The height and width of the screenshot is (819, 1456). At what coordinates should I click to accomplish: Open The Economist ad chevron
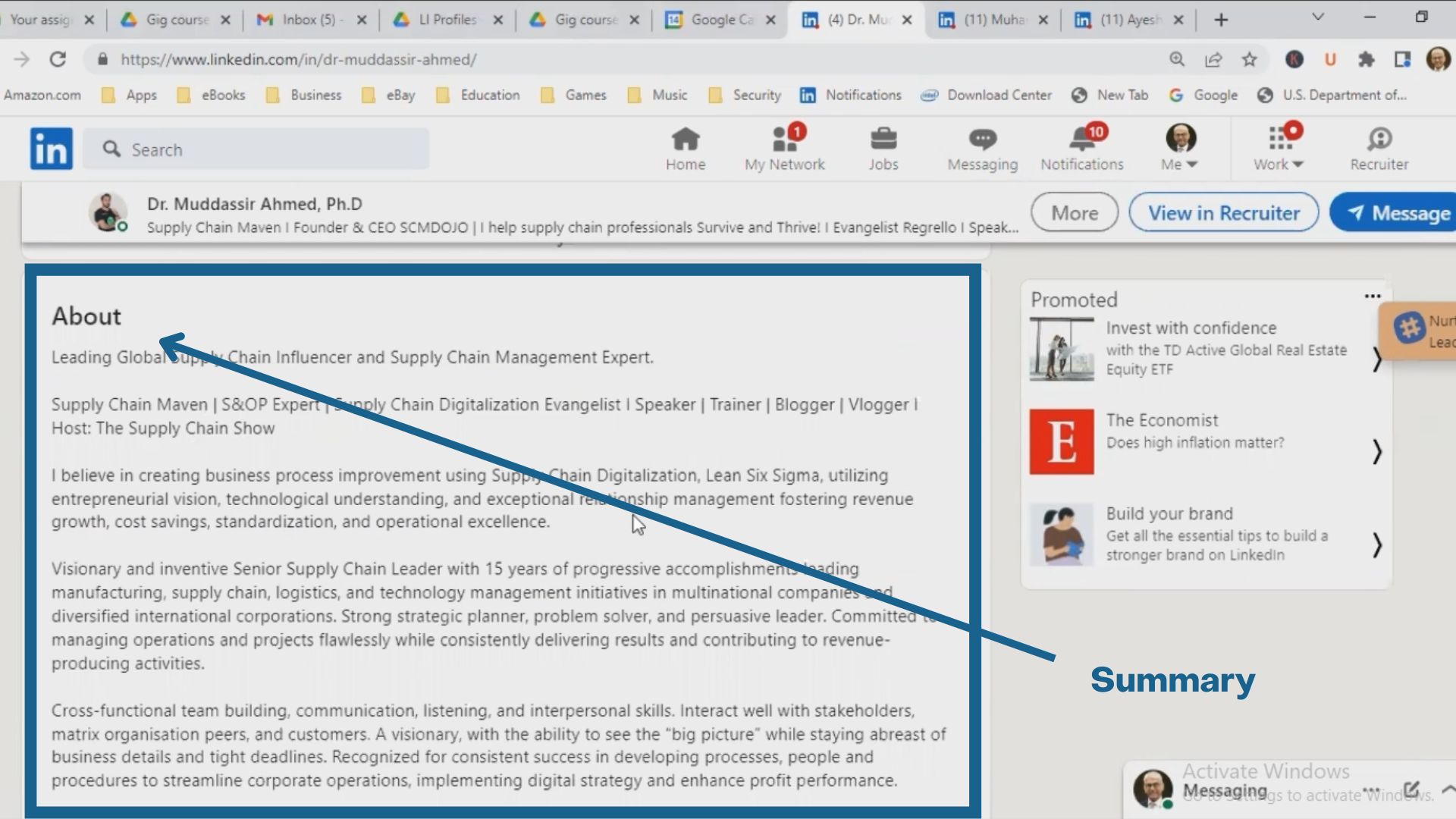click(1377, 452)
